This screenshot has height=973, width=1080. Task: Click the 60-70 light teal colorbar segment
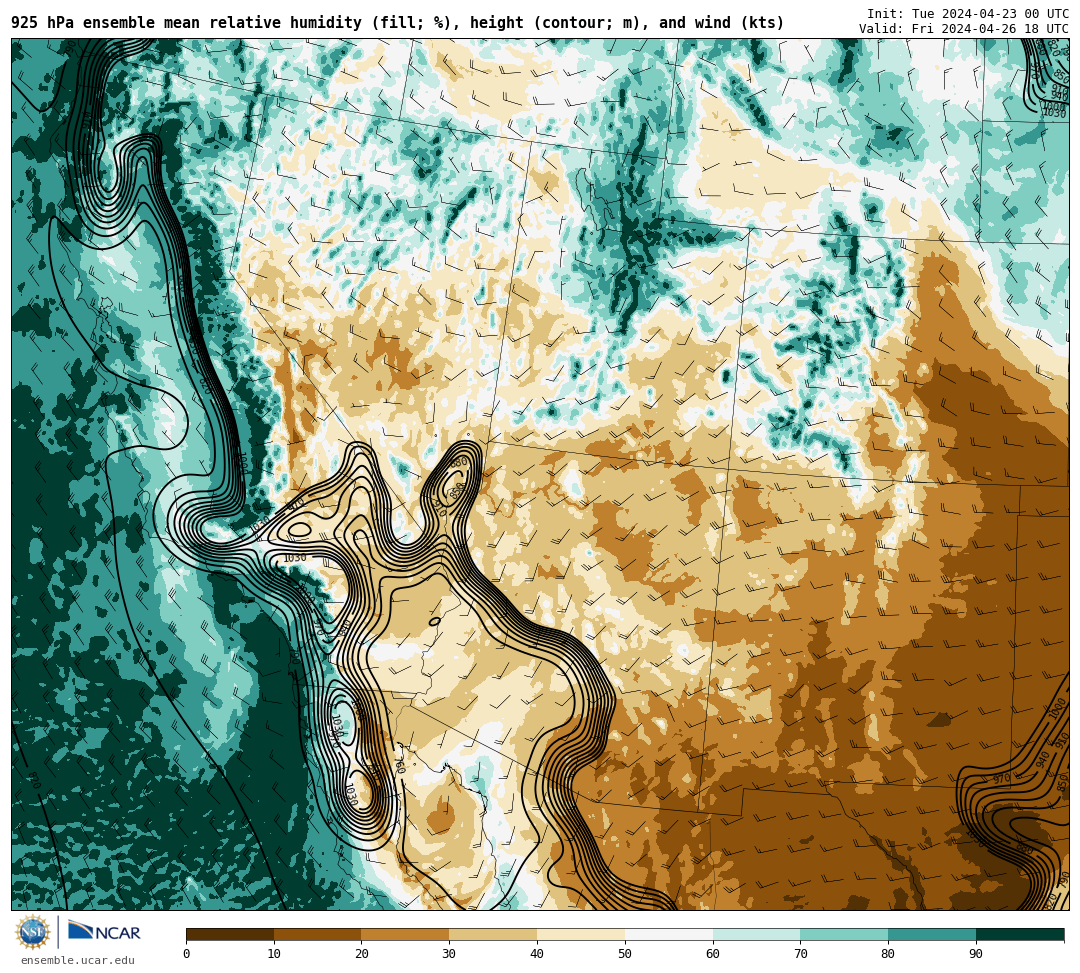point(757,934)
